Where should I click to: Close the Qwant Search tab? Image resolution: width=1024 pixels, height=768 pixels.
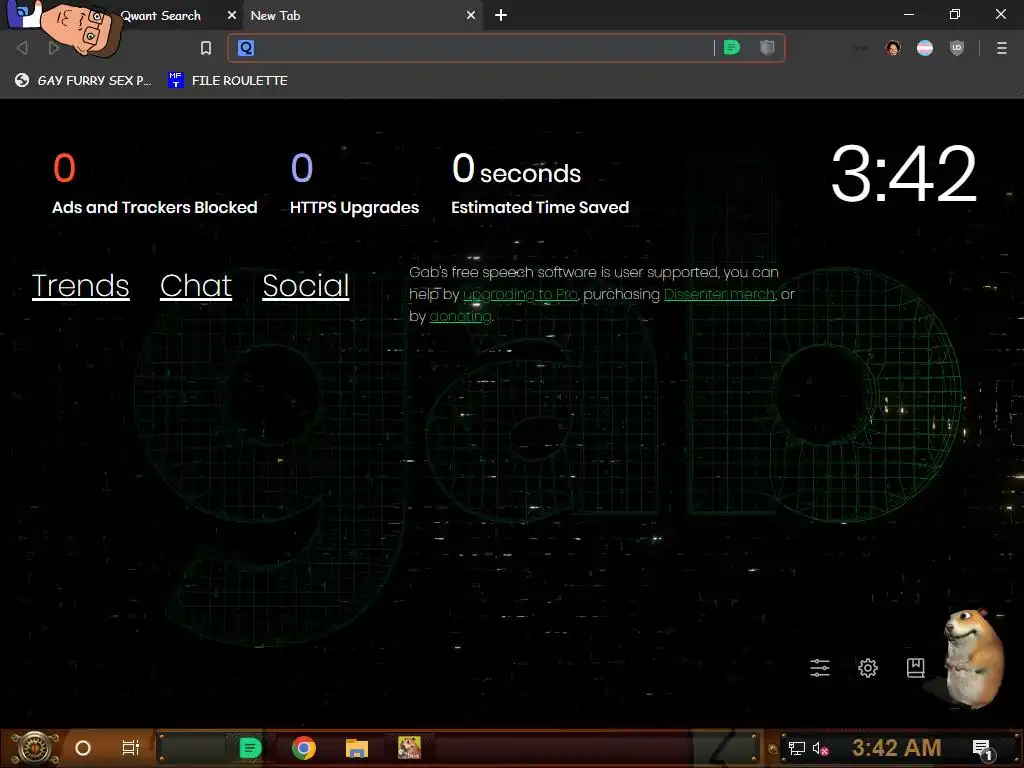[231, 15]
